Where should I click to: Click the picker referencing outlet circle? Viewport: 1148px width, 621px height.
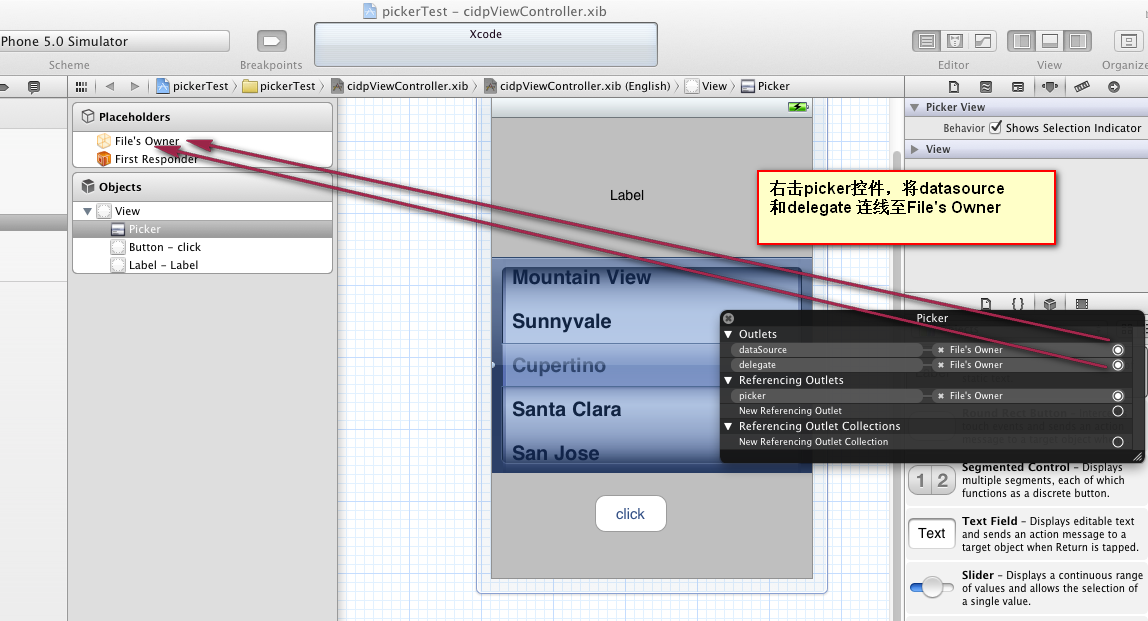pyautogui.click(x=1118, y=395)
